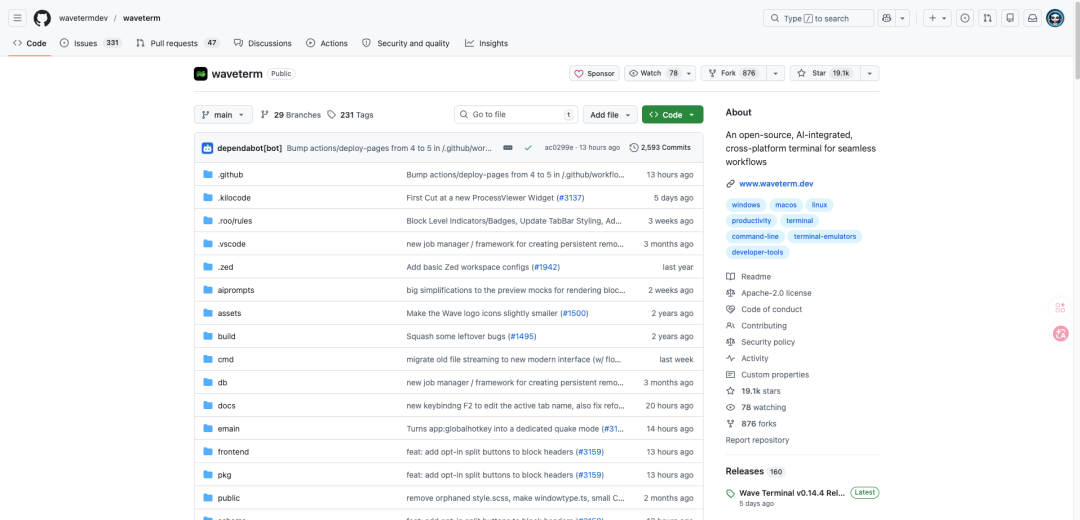Open the hamburger navigation menu
The width and height of the screenshot is (1080, 520).
pos(18,18)
